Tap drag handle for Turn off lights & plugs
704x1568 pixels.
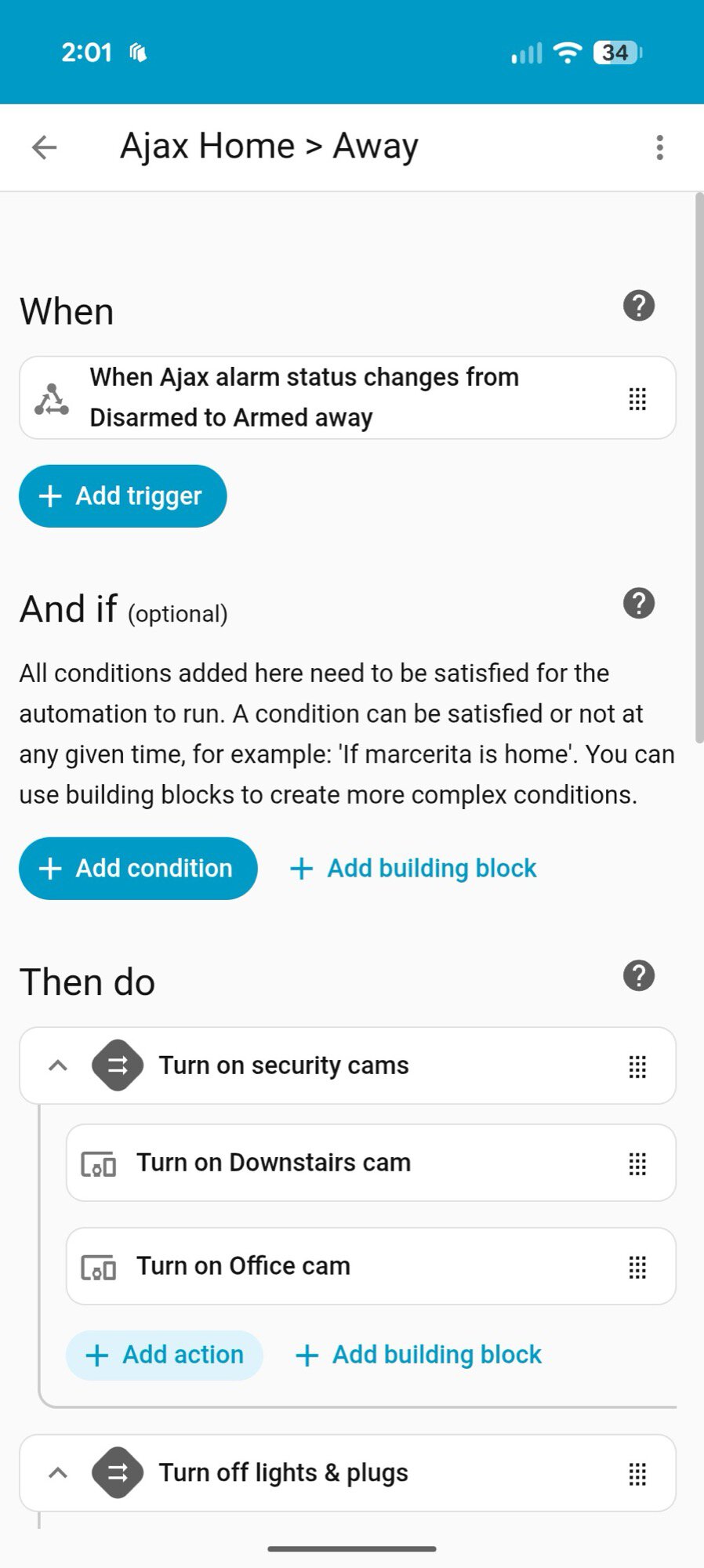637,1475
